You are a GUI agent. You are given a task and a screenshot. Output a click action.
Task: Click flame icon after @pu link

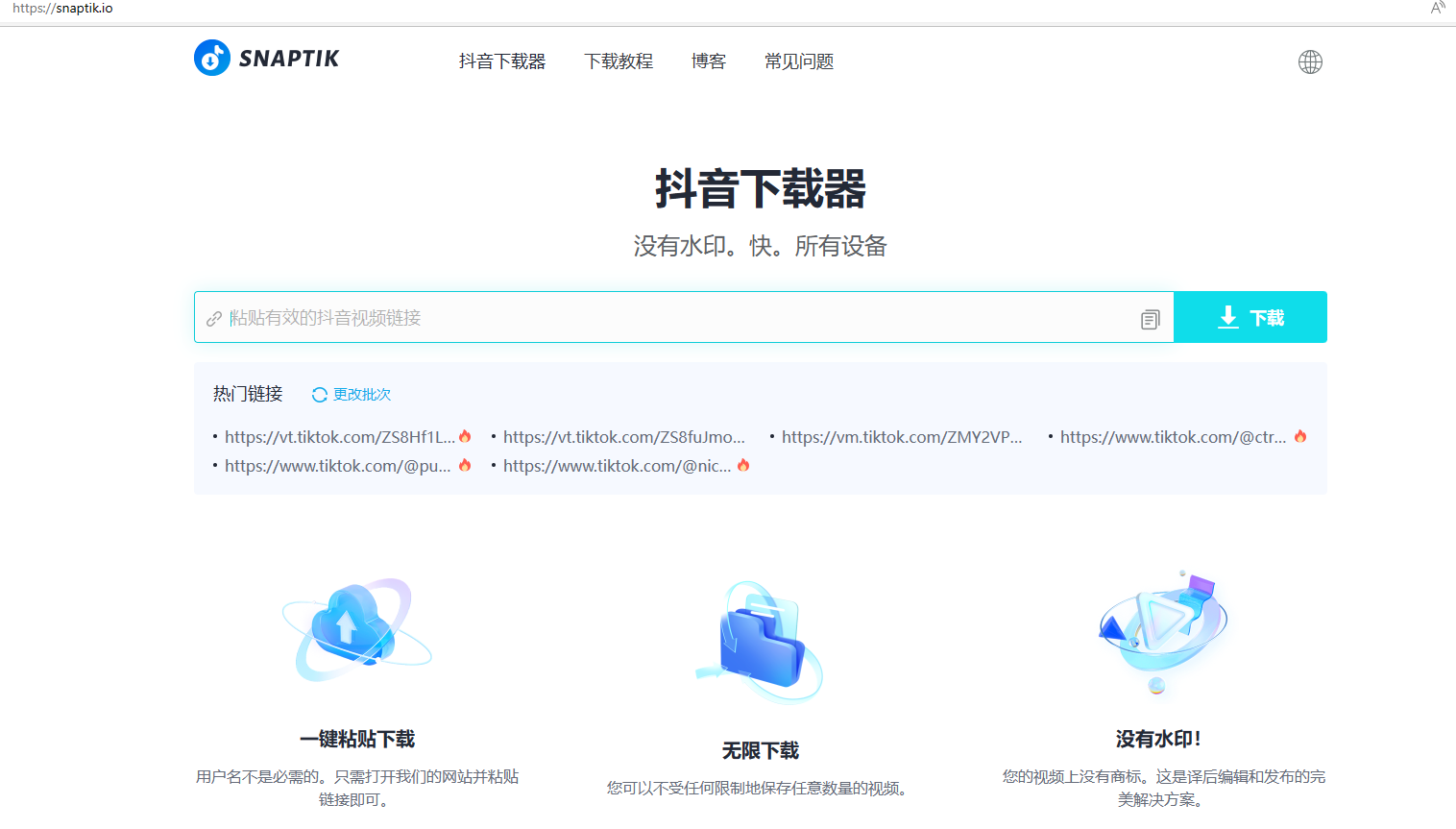(465, 465)
